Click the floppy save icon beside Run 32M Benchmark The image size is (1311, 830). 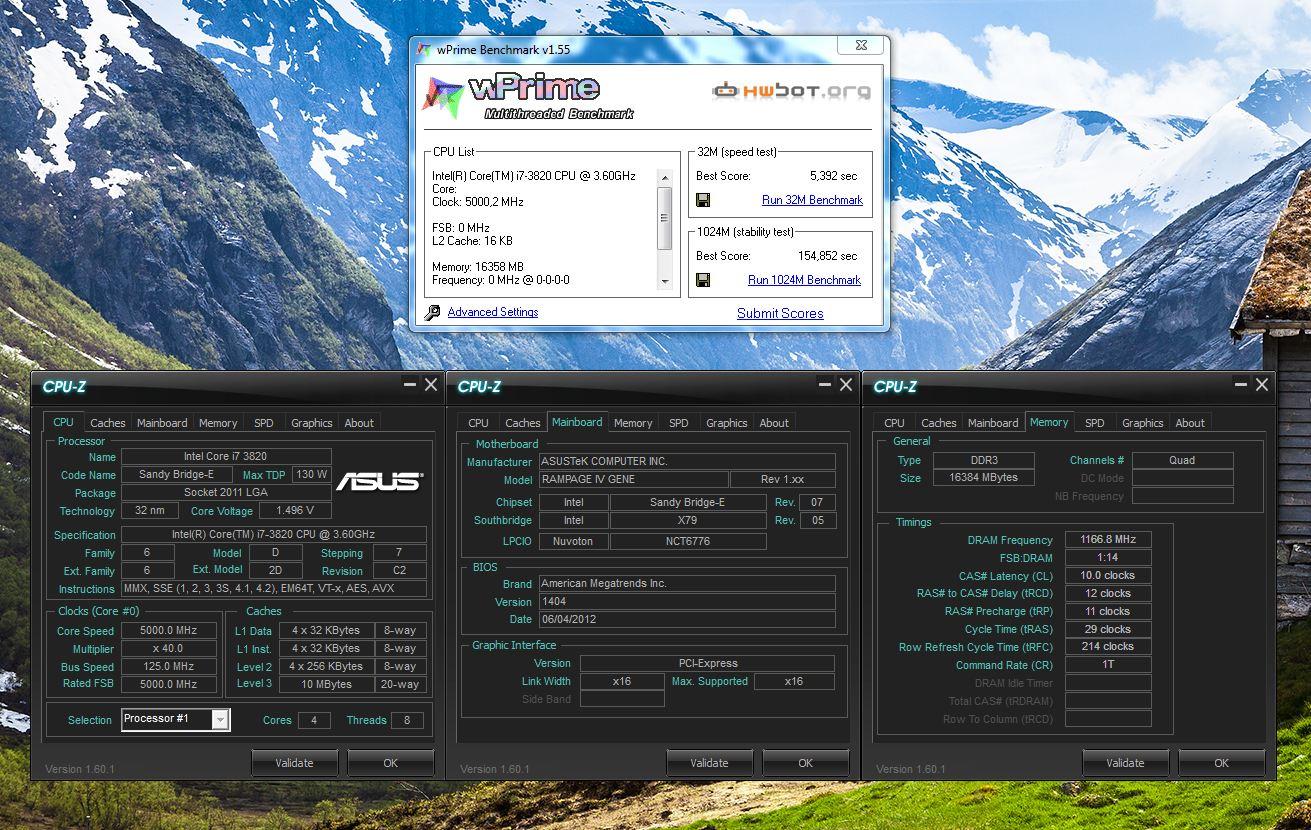(x=703, y=200)
